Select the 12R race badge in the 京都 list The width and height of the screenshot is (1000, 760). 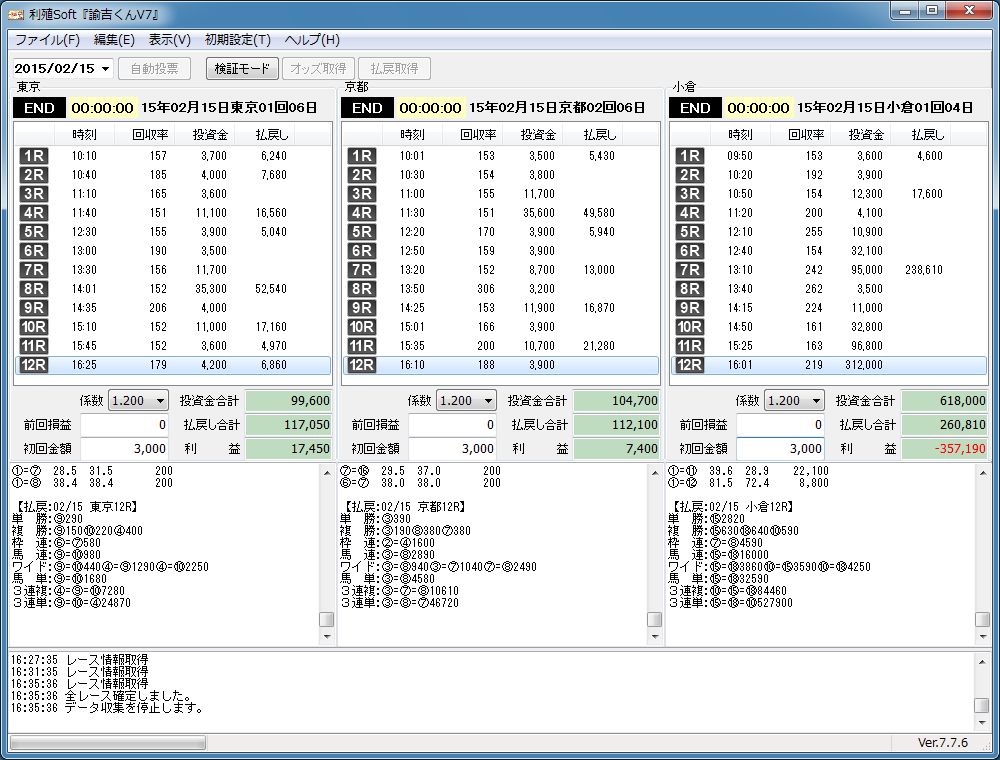click(361, 365)
